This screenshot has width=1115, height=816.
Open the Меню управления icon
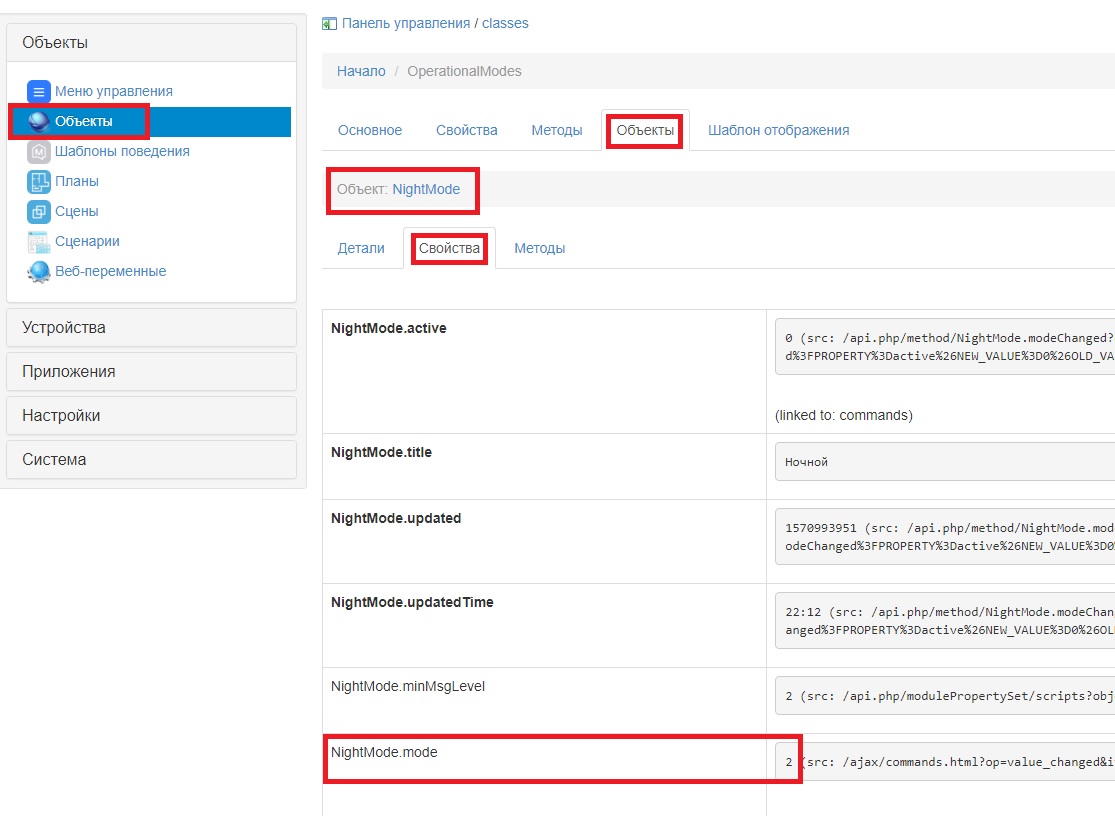click(37, 91)
